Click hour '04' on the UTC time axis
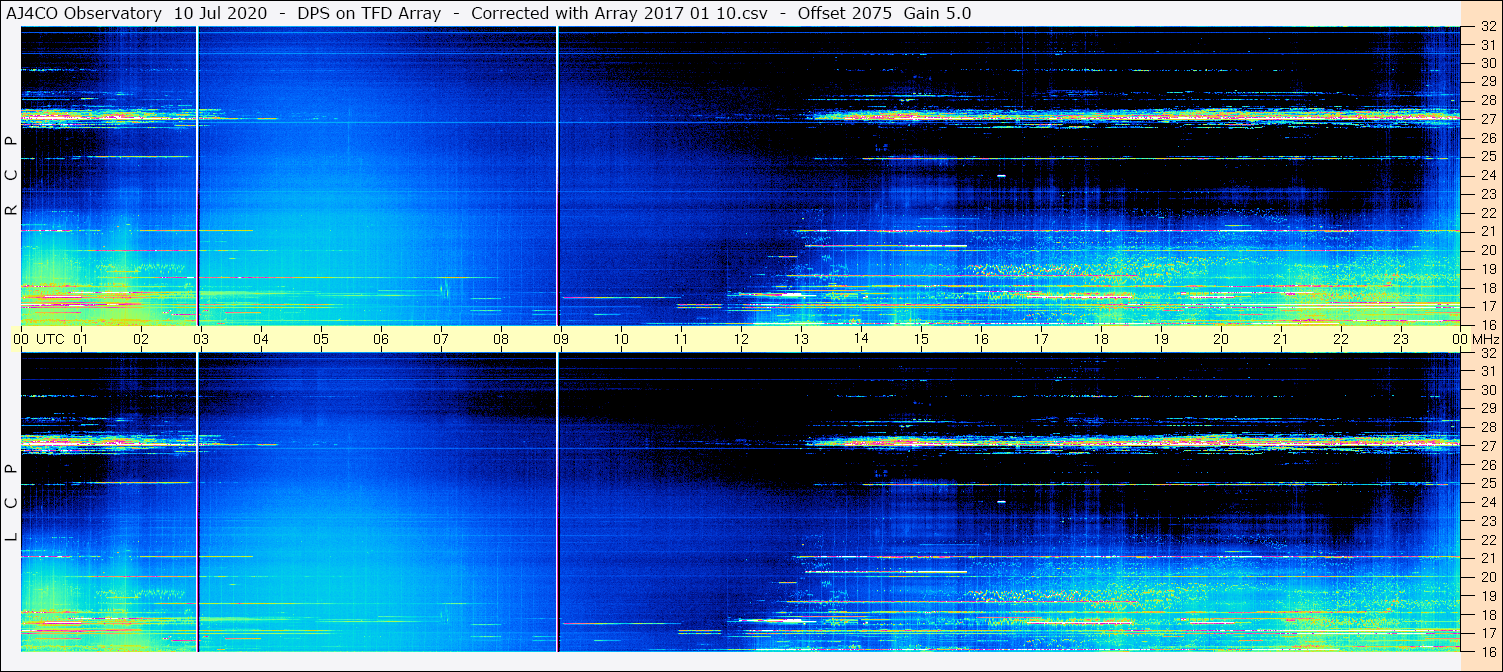 click(261, 339)
